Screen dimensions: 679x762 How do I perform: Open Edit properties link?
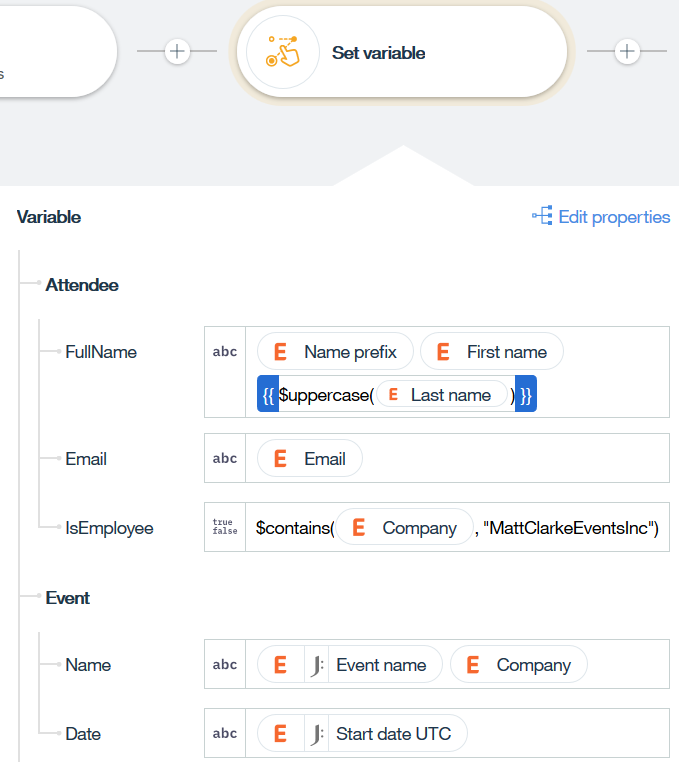click(x=613, y=217)
